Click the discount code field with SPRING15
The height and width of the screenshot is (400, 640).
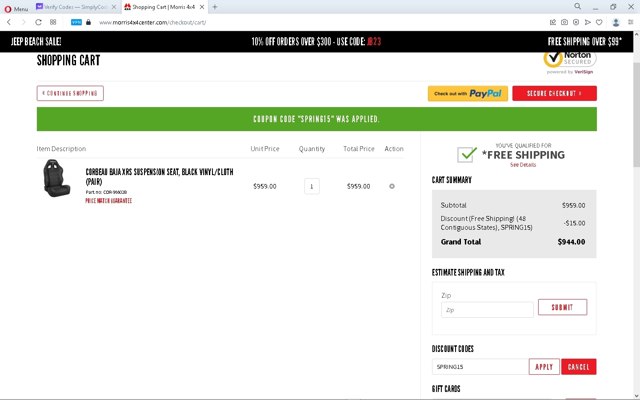click(480, 367)
